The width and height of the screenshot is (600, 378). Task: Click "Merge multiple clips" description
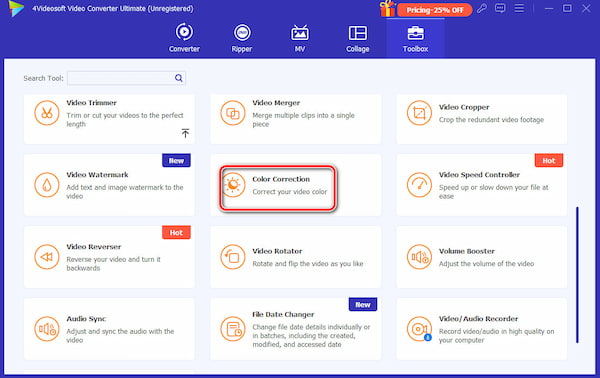point(303,119)
